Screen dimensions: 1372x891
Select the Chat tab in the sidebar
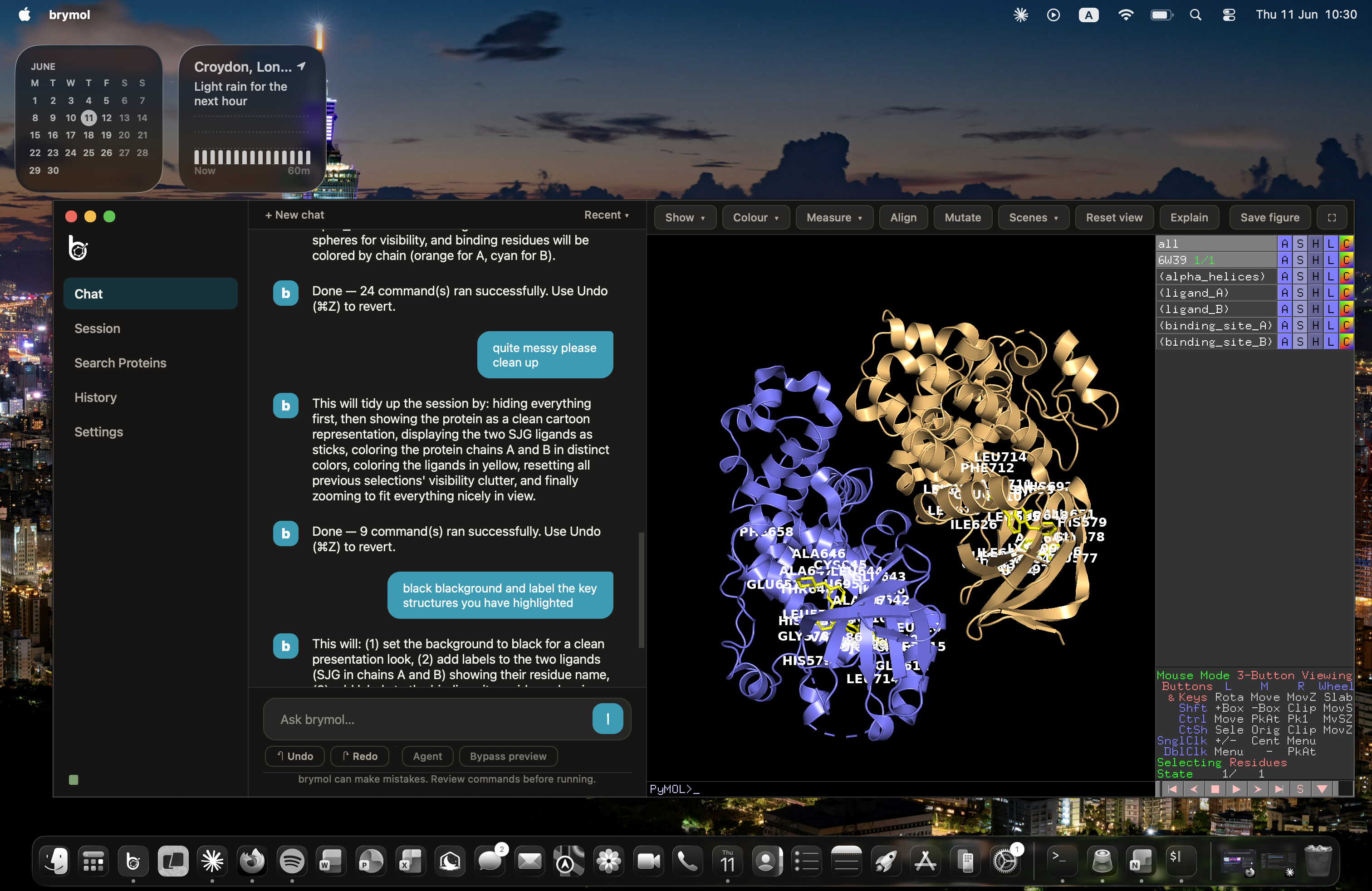click(x=151, y=294)
